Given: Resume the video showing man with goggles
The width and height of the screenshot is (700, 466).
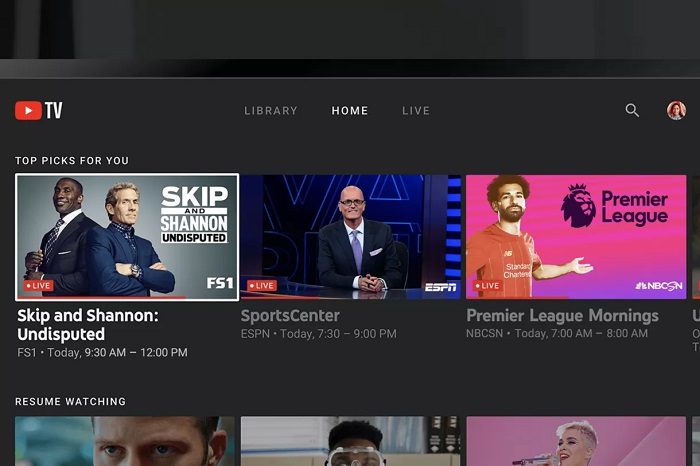Looking at the screenshot, I should tap(350, 441).
